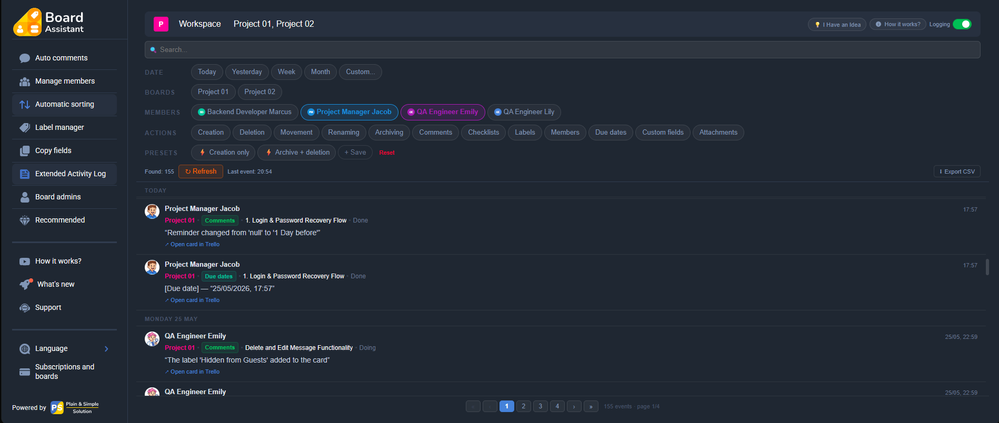Viewport: 999px width, 423px height.
Task: Filter actions by Archiving
Action: tap(389, 133)
